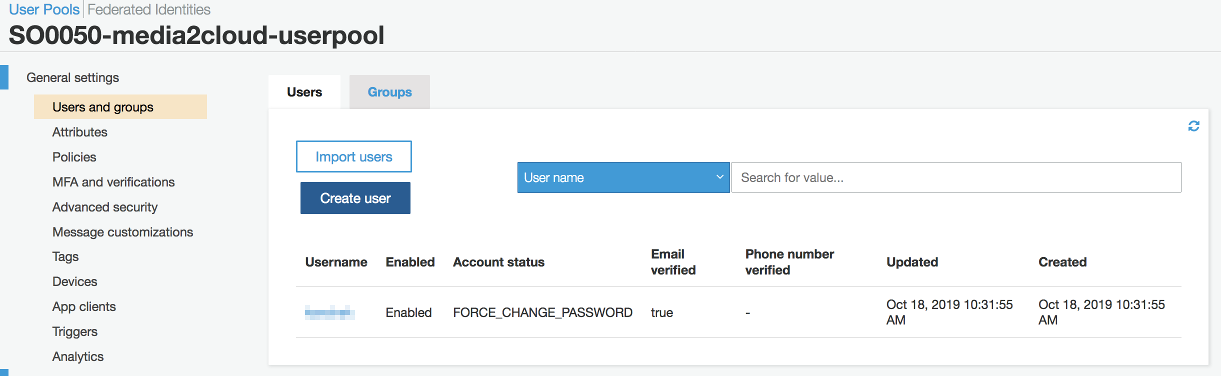The width and height of the screenshot is (1221, 376).
Task: Switch to the Groups tab
Action: coord(390,92)
